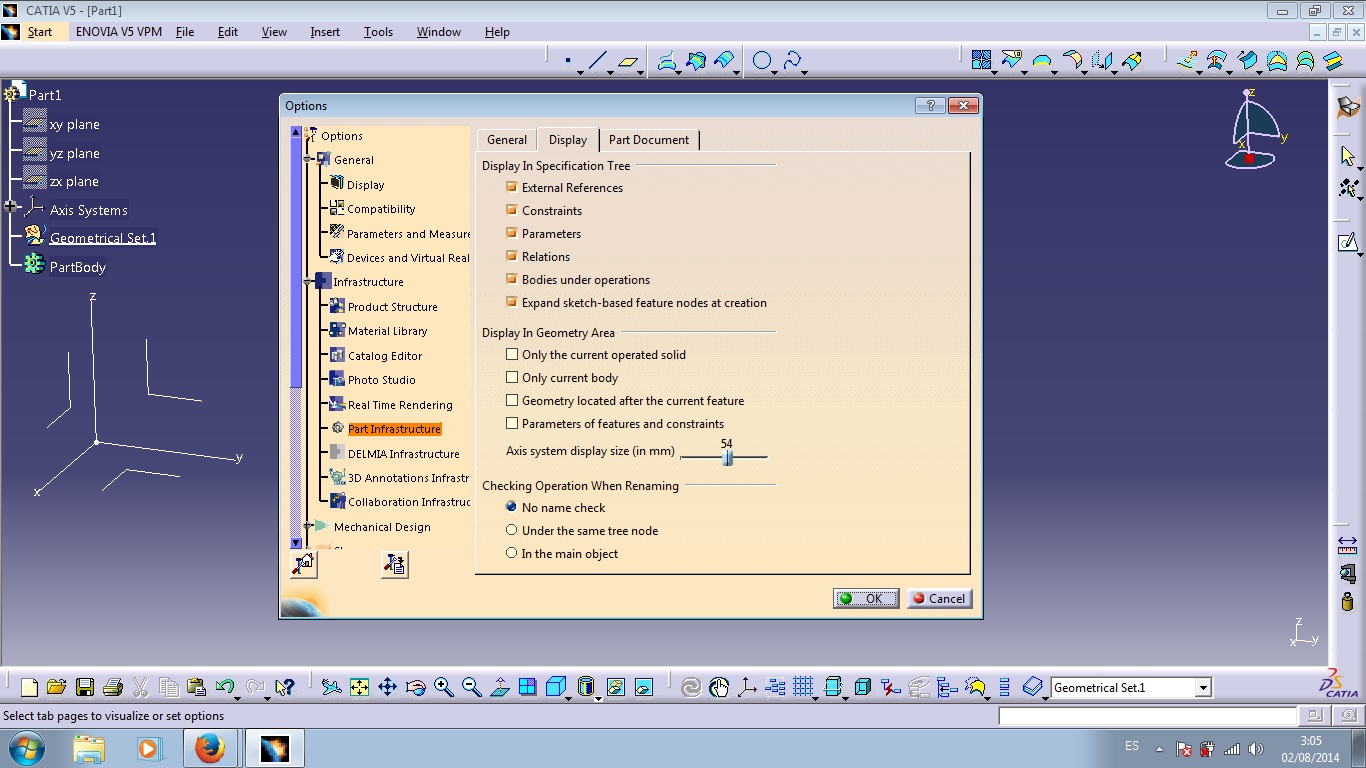Enable Only the current operated solid
The image size is (1366, 768).
(x=512, y=354)
